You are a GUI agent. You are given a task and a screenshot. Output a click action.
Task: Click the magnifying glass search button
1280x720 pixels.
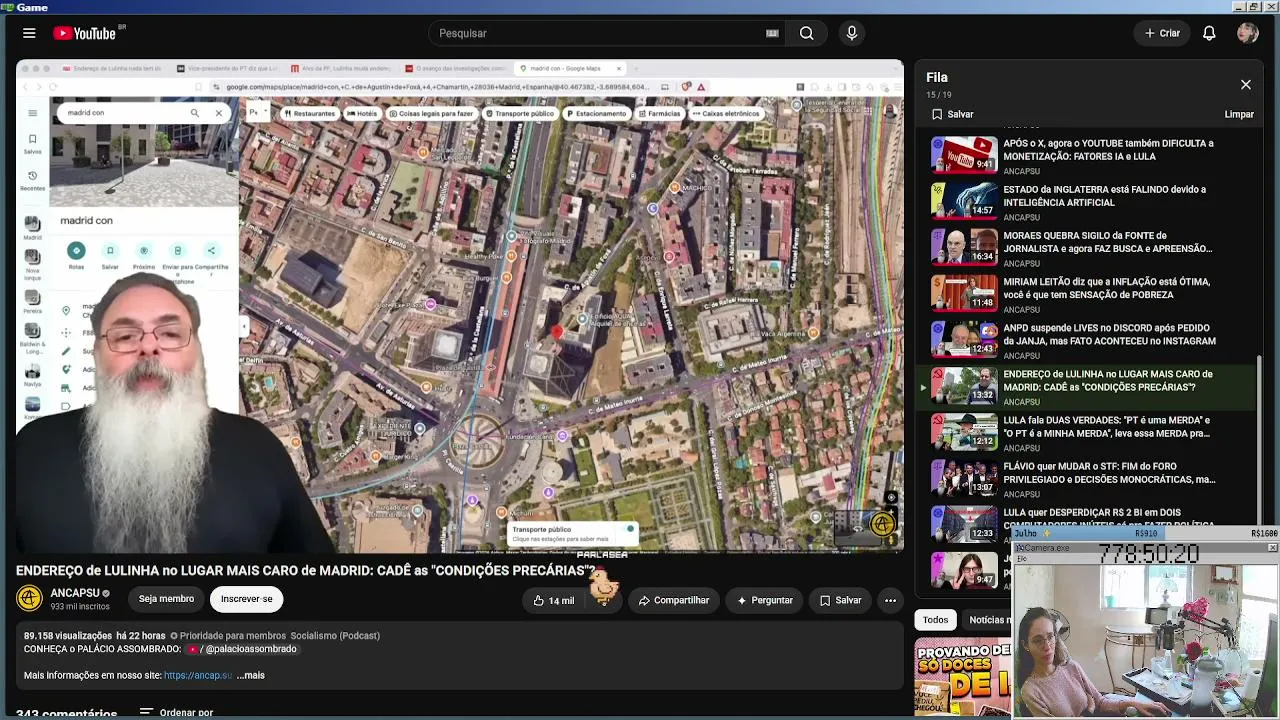(x=806, y=33)
